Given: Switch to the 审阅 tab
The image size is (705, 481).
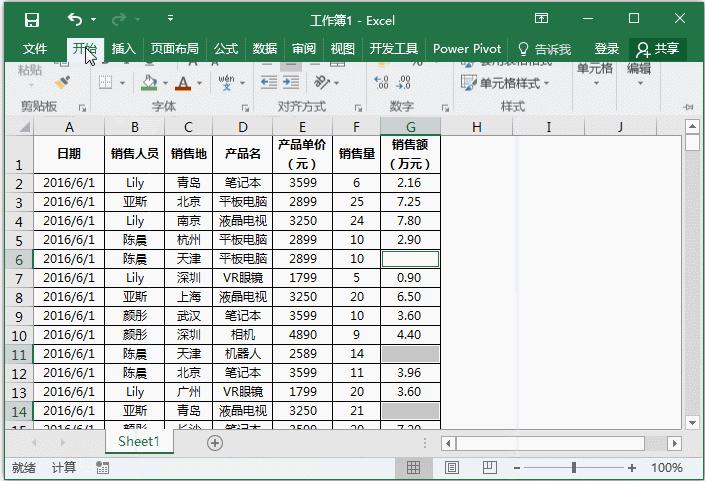Looking at the screenshot, I should [x=304, y=49].
